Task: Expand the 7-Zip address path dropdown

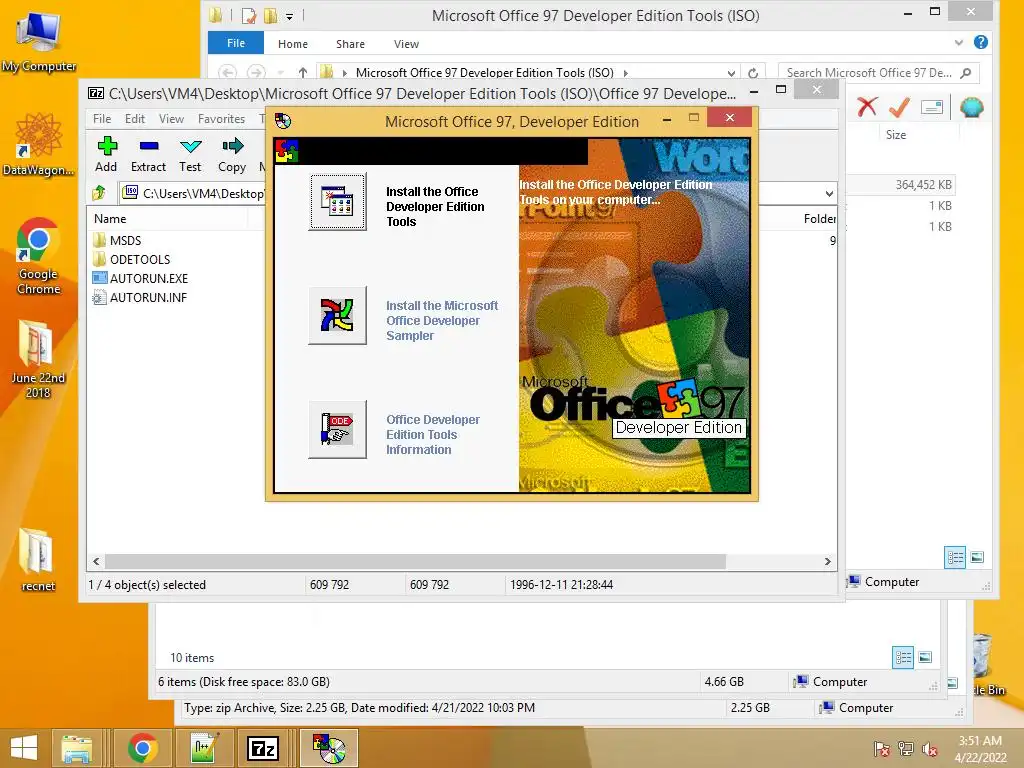Action: [829, 193]
